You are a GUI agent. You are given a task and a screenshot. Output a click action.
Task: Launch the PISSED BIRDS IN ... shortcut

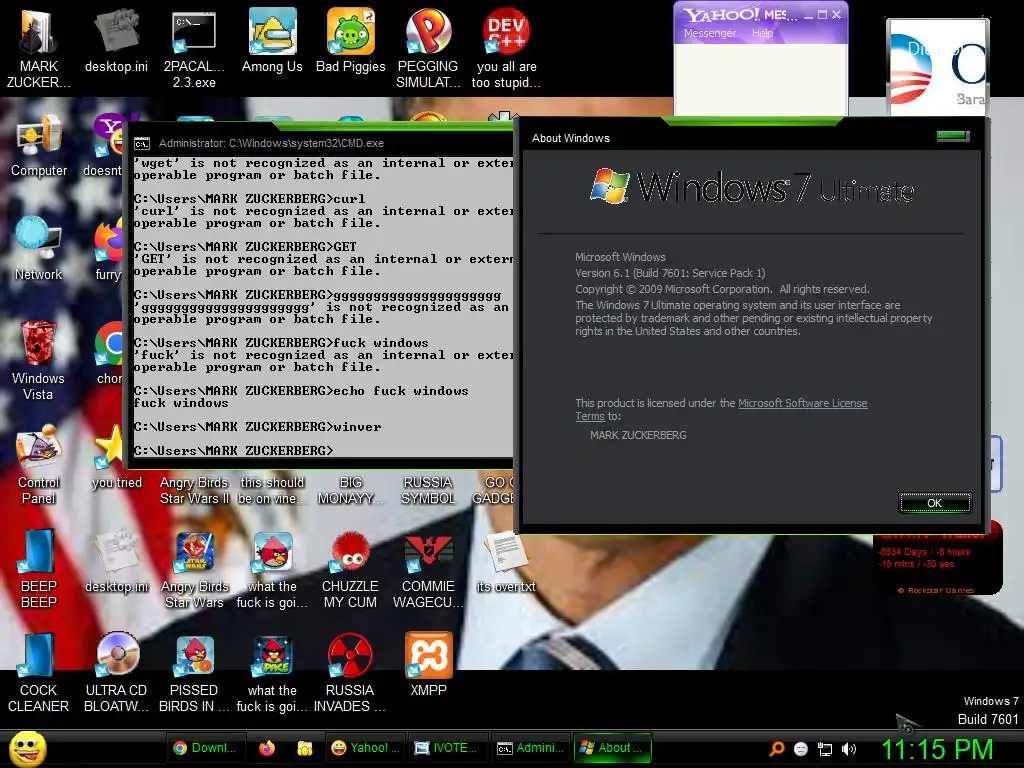point(194,673)
